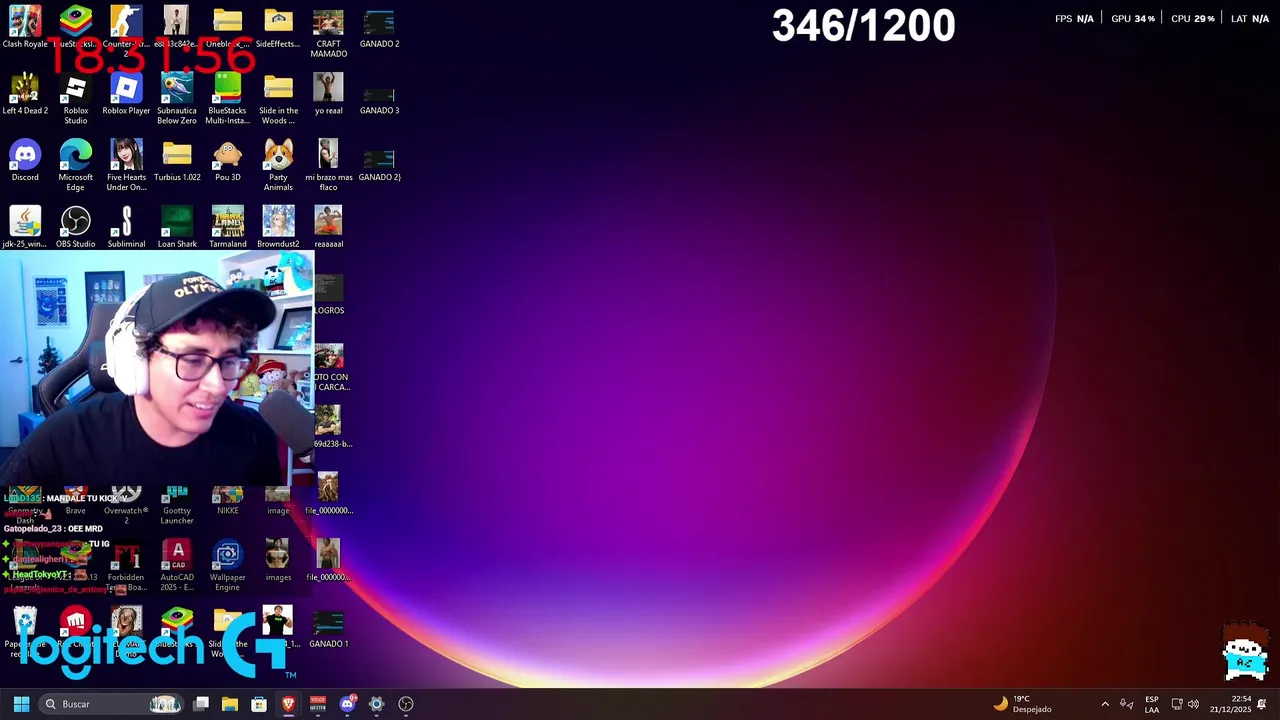
Task: Open the Five Hearts Under One shortcut
Action: click(x=126, y=165)
